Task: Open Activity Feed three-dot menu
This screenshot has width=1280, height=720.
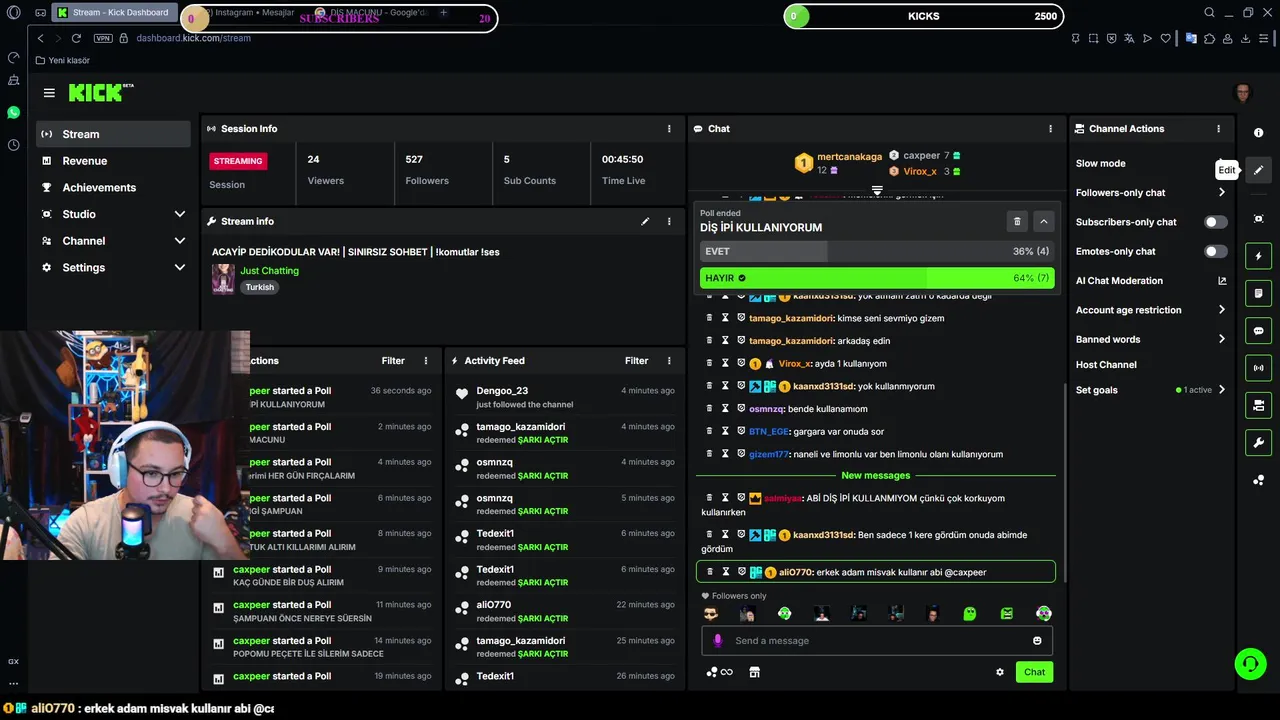Action: pos(669,361)
